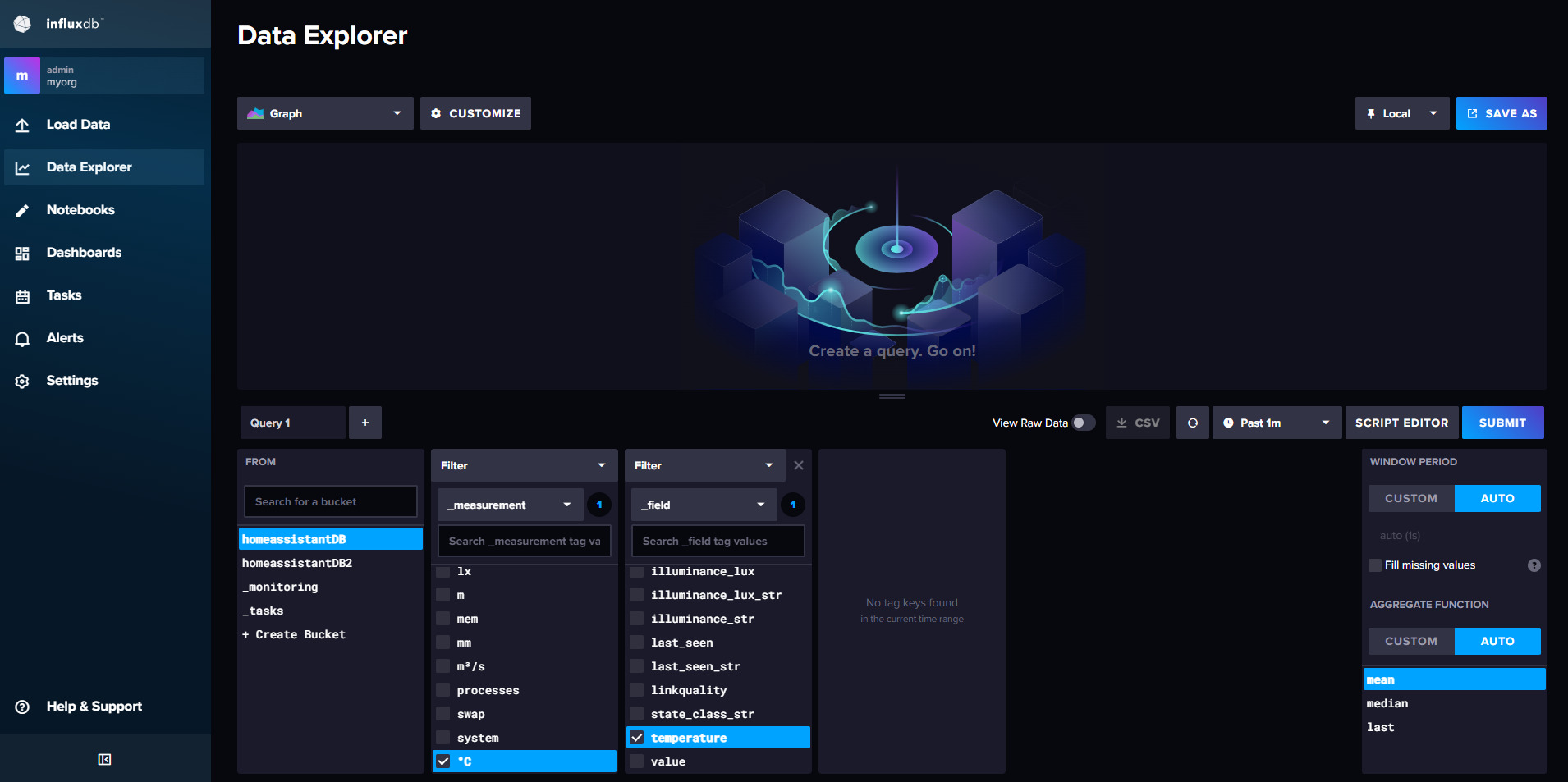Click Search _measurement tag values field
Viewport: 1568px width, 782px height.
coord(524,541)
